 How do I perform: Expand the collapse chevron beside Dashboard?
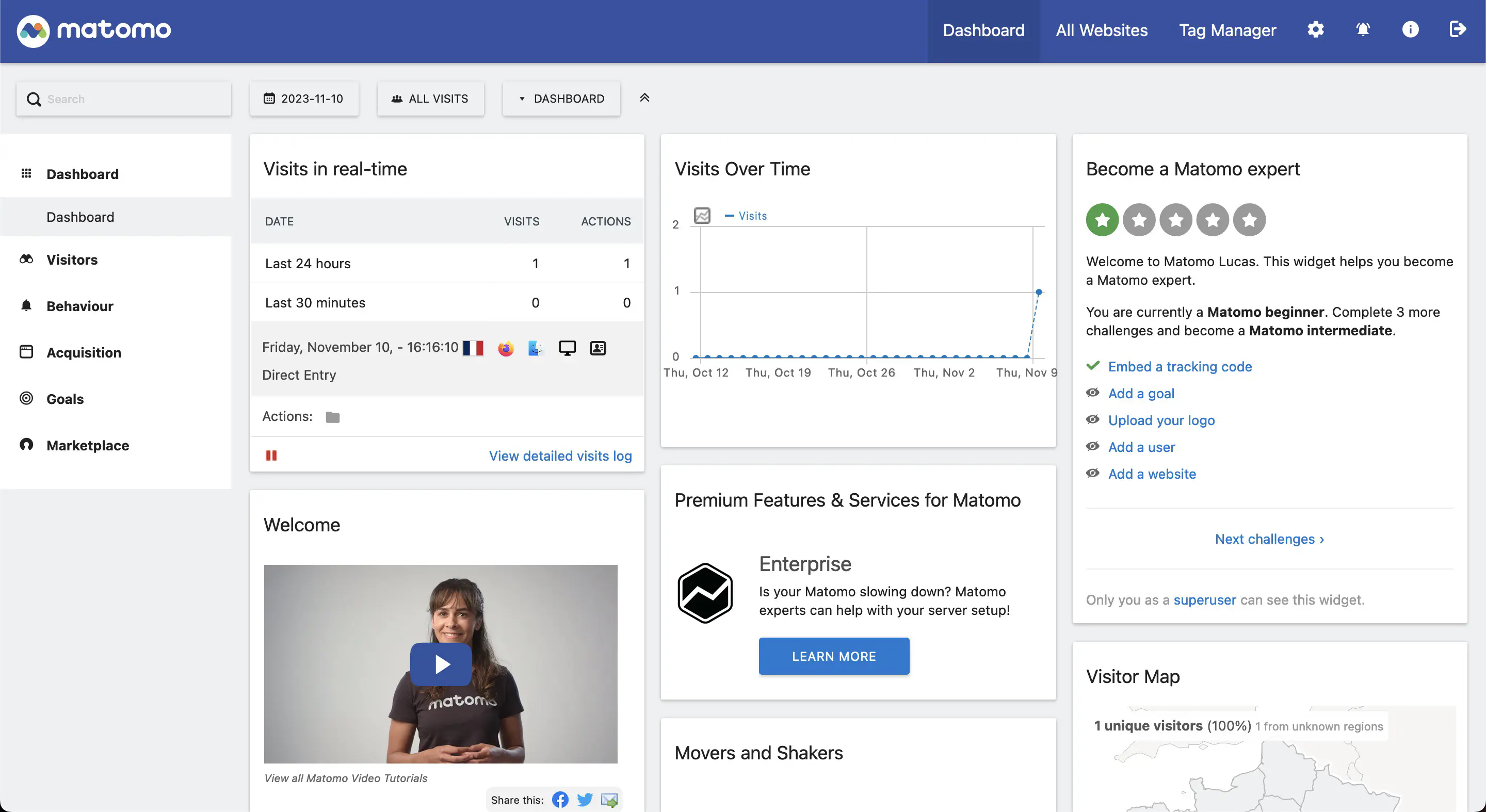pyautogui.click(x=644, y=97)
